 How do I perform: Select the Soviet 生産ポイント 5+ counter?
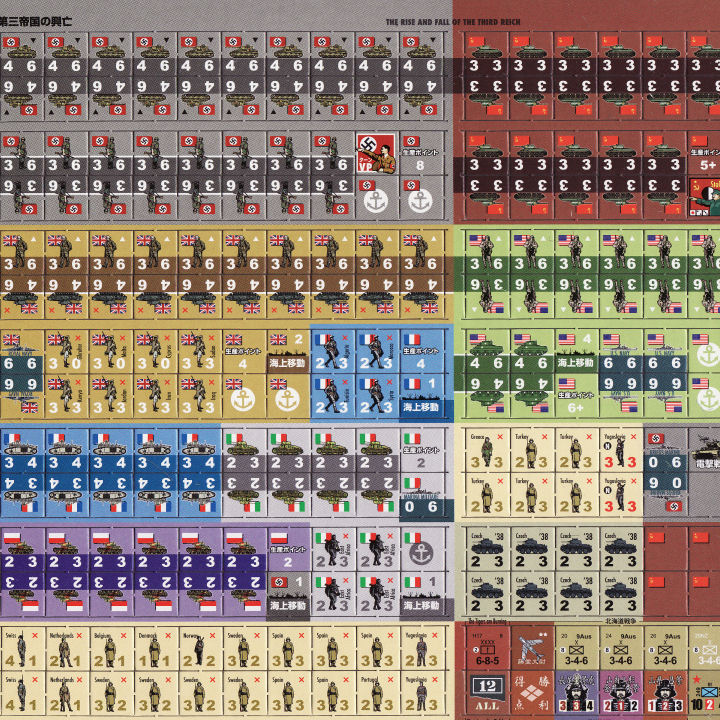[x=705, y=153]
